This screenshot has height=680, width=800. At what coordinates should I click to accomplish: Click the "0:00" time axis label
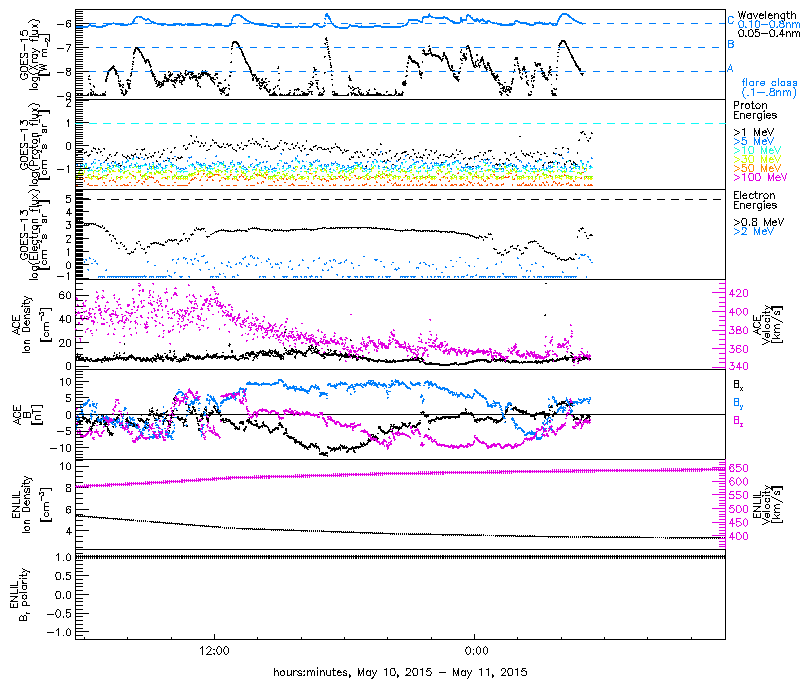tap(477, 650)
